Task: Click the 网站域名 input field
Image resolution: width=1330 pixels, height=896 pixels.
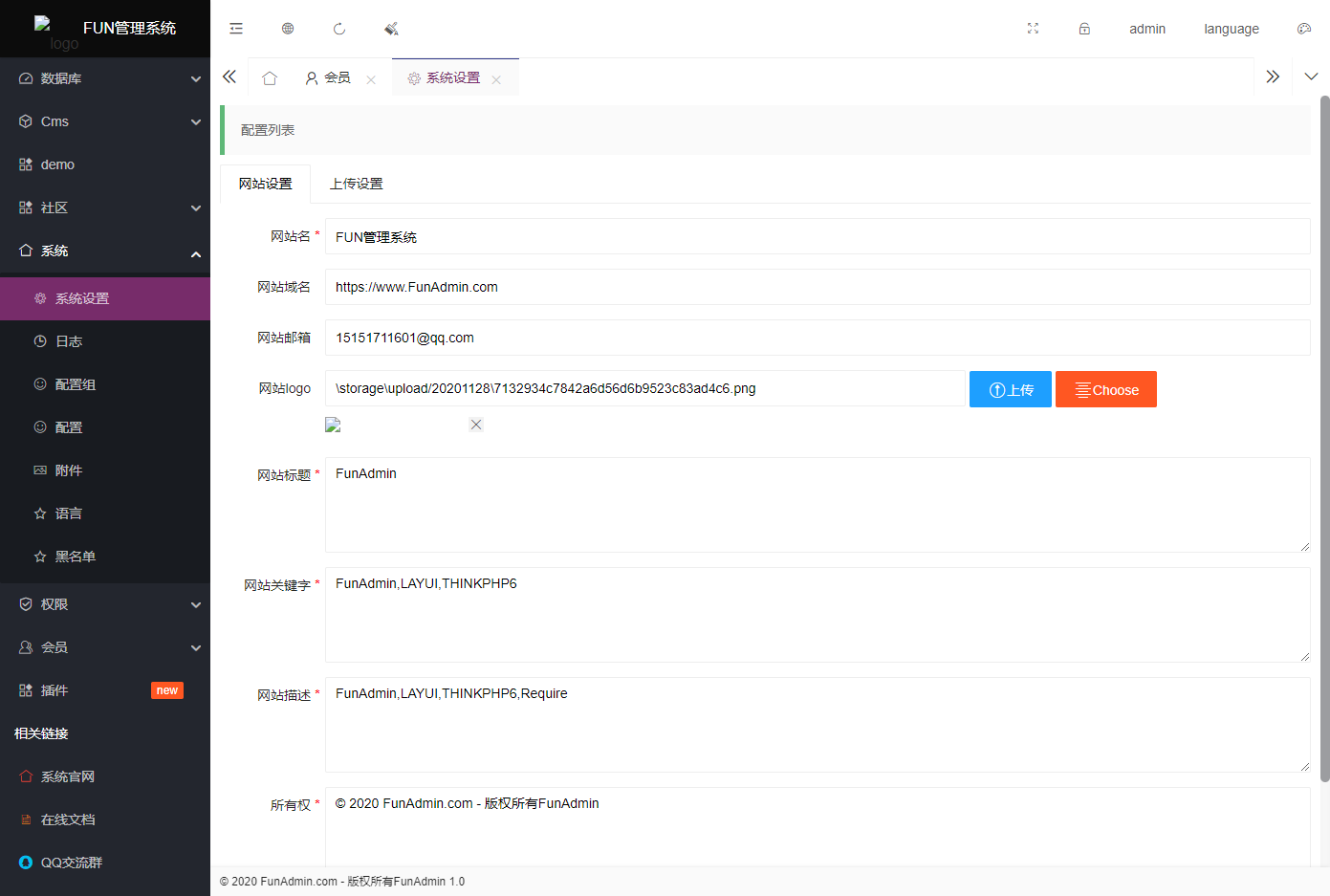Action: coord(817,287)
